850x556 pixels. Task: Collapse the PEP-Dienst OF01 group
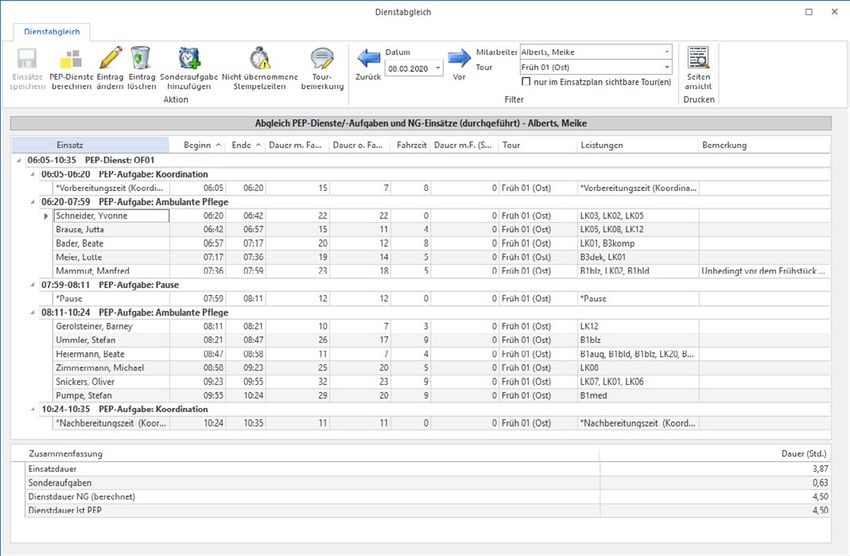(x=20, y=160)
